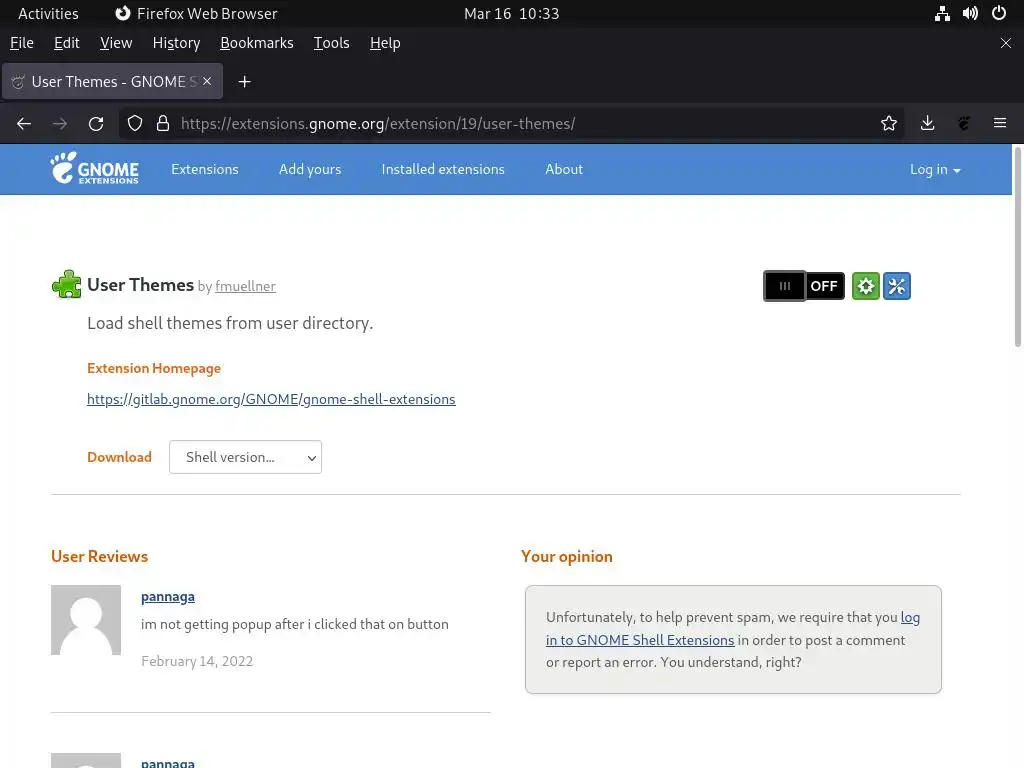This screenshot has height=768, width=1024.
Task: Open the Firefox hamburger application menu
Action: pos(1000,123)
